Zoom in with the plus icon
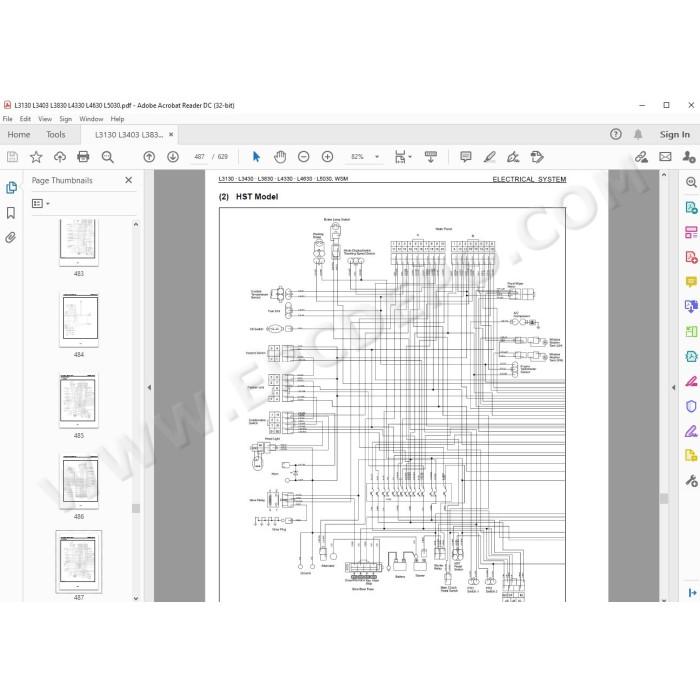Viewport: 700px width, 700px height. pyautogui.click(x=327, y=157)
